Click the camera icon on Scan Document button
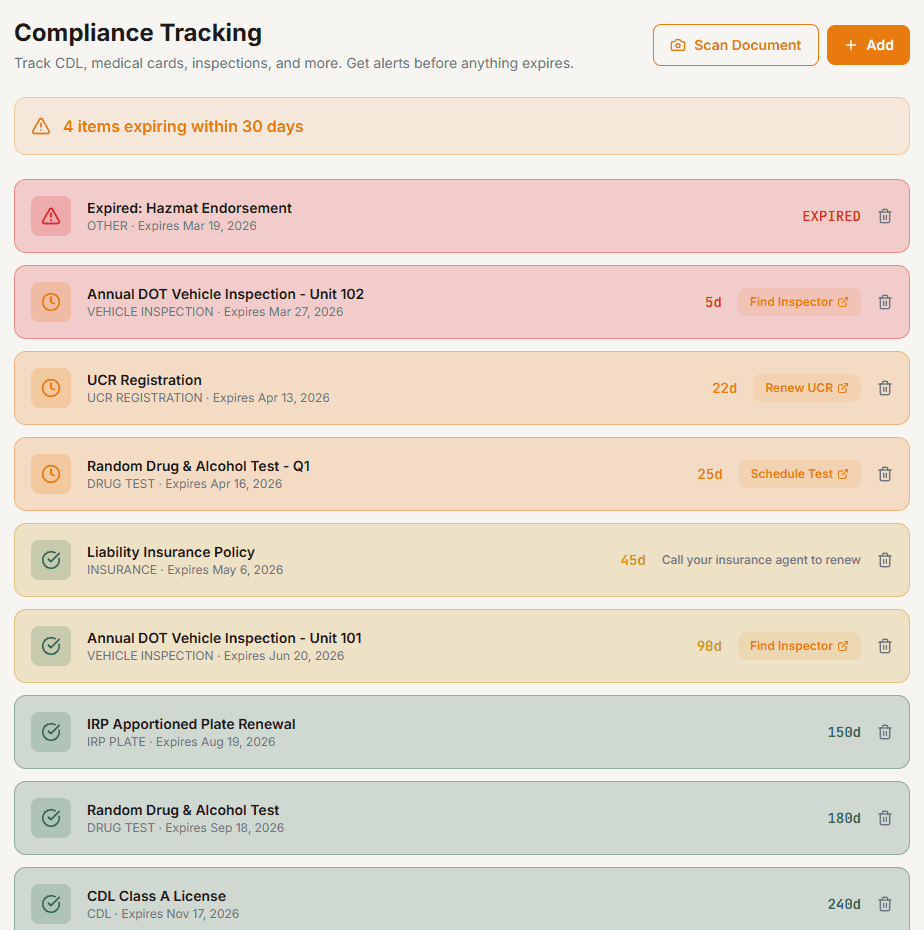Screen dimensions: 924x930 679,45
